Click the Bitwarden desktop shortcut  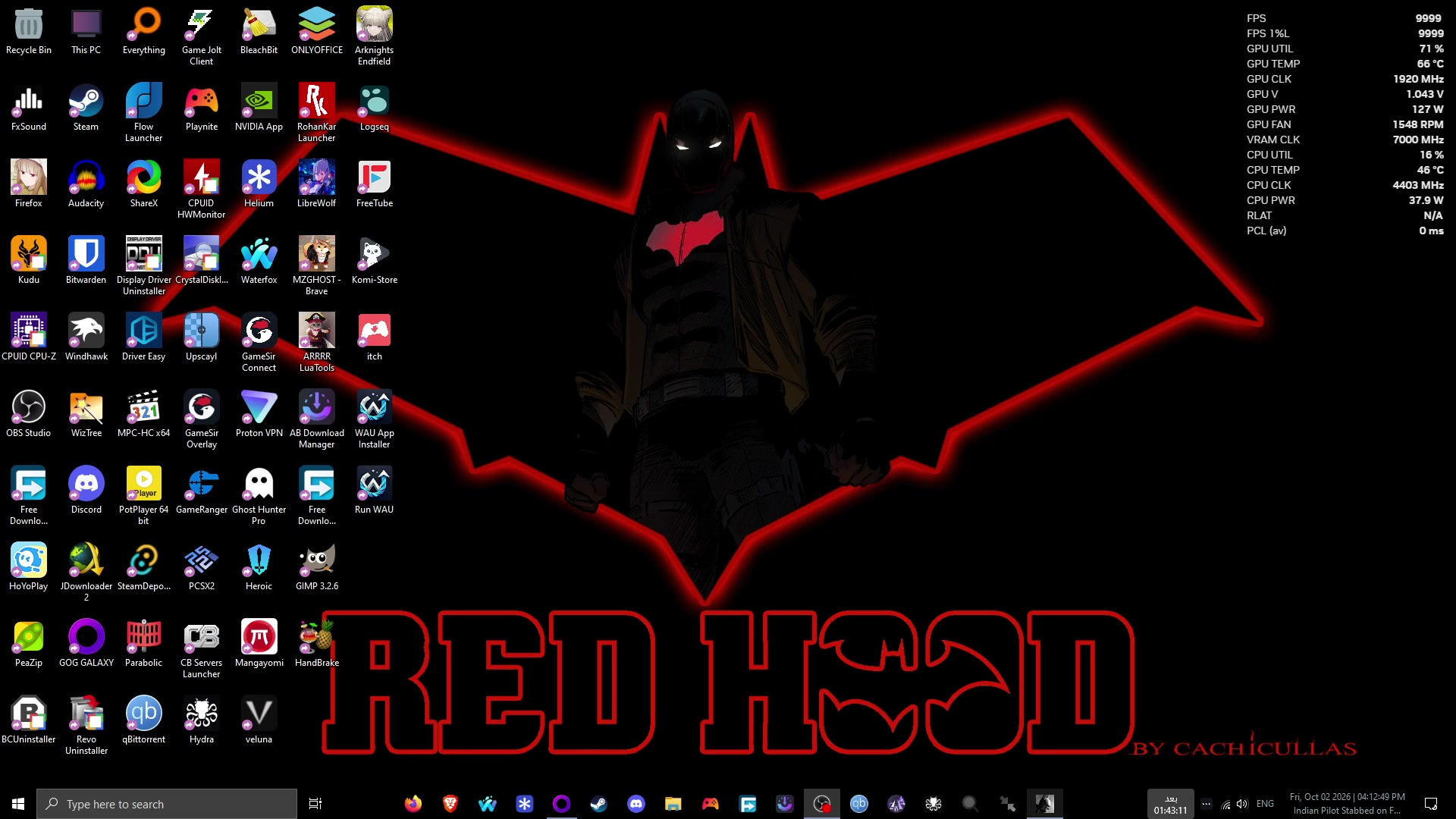[x=86, y=261]
